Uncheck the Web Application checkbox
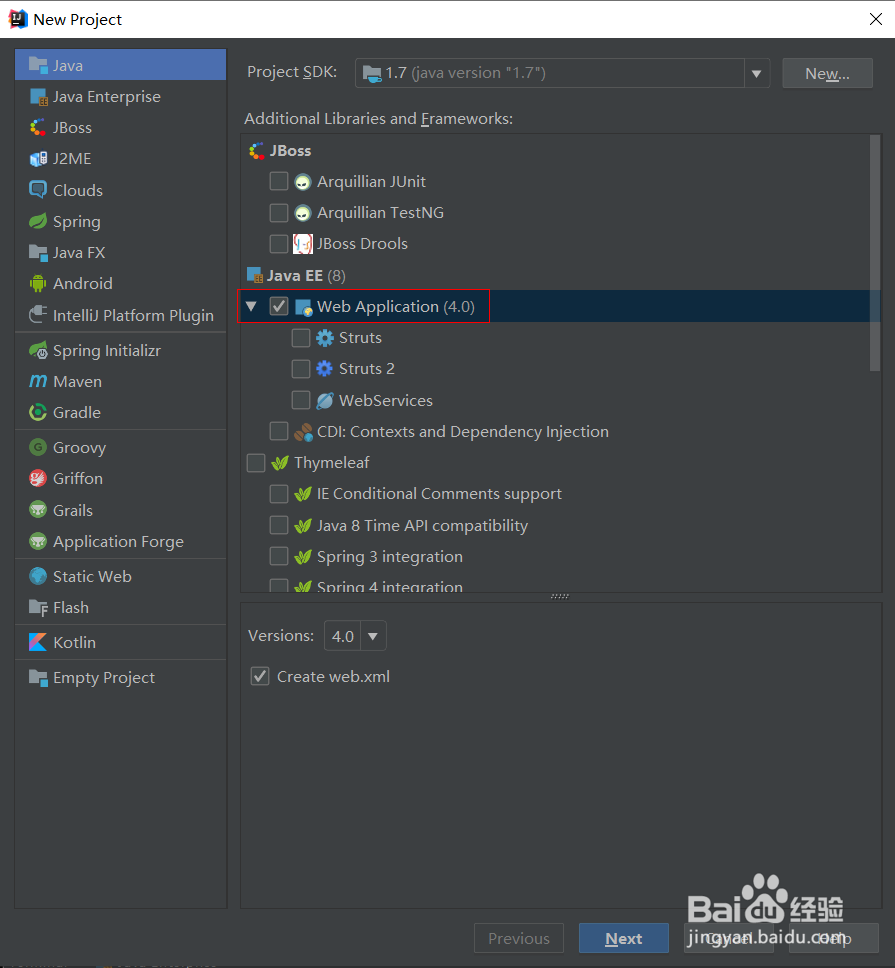 [x=279, y=306]
